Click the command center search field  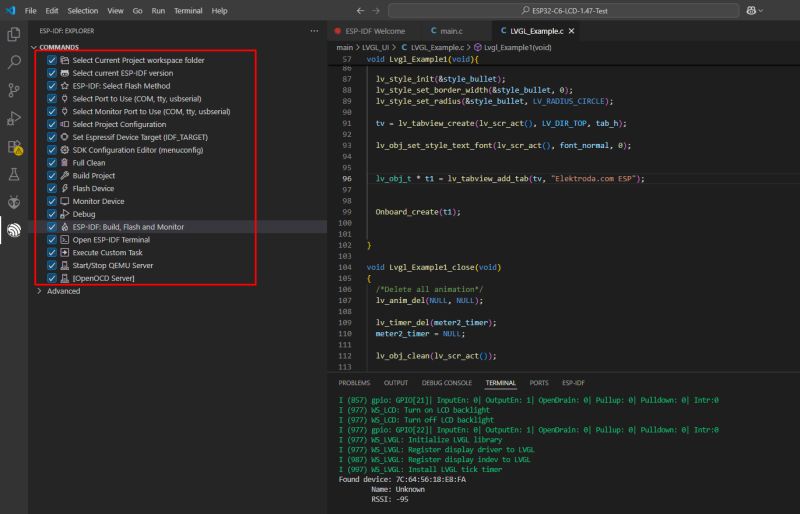point(564,11)
